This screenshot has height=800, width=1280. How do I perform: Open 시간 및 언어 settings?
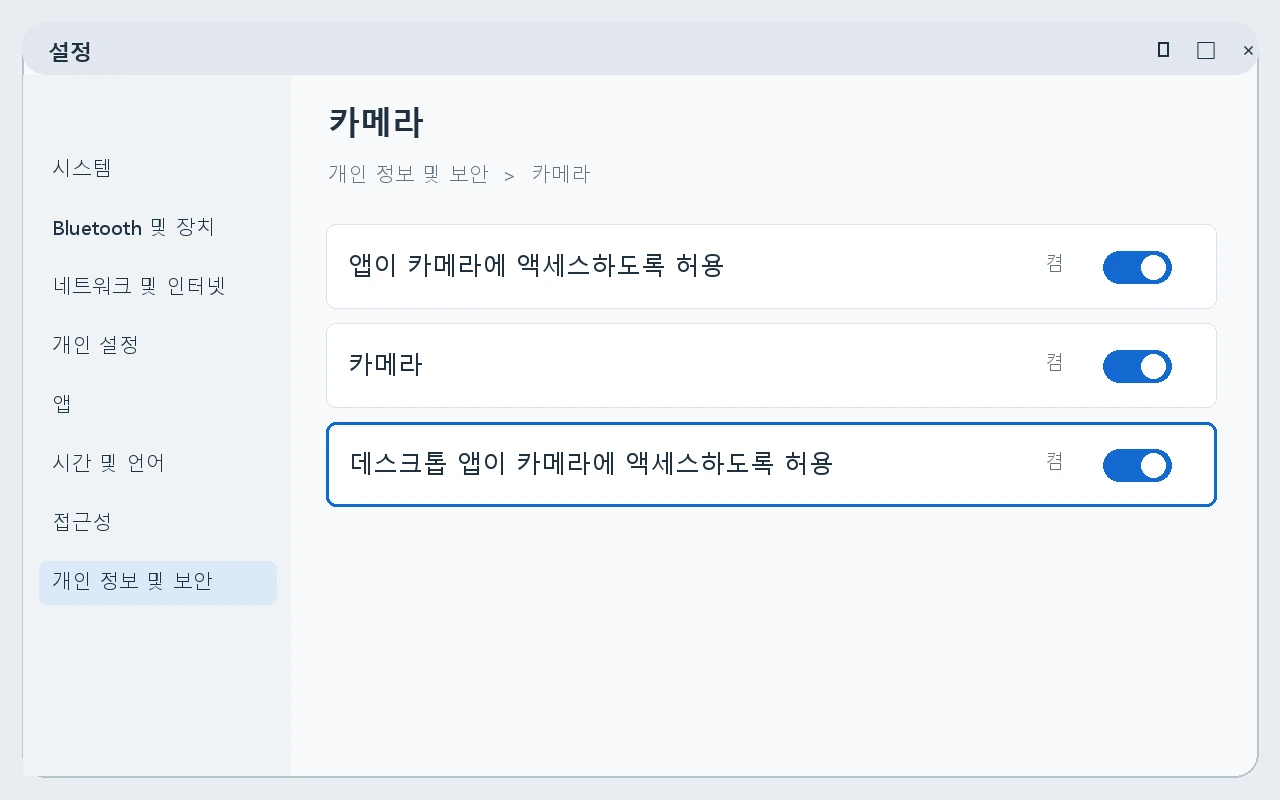[x=158, y=463]
